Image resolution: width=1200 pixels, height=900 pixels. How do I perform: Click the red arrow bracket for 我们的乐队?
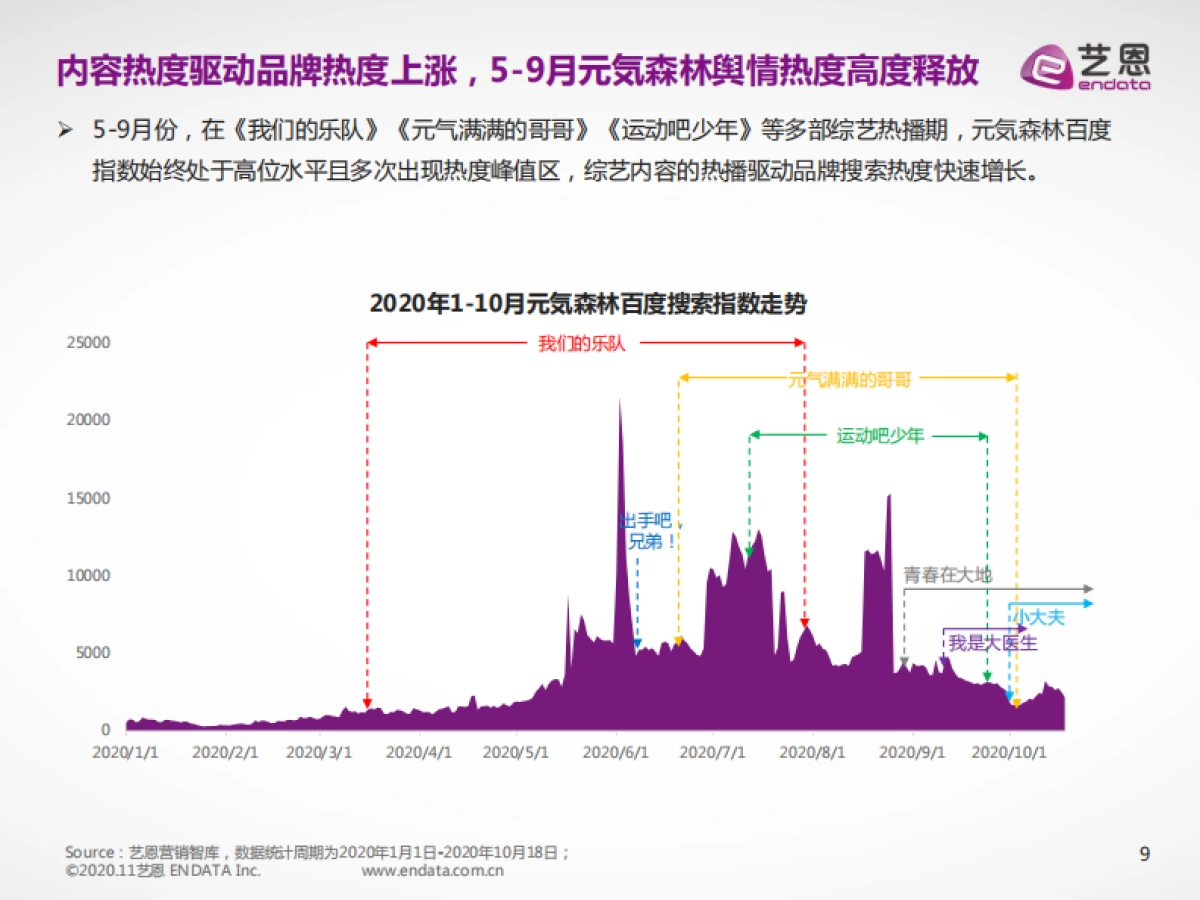click(x=580, y=343)
